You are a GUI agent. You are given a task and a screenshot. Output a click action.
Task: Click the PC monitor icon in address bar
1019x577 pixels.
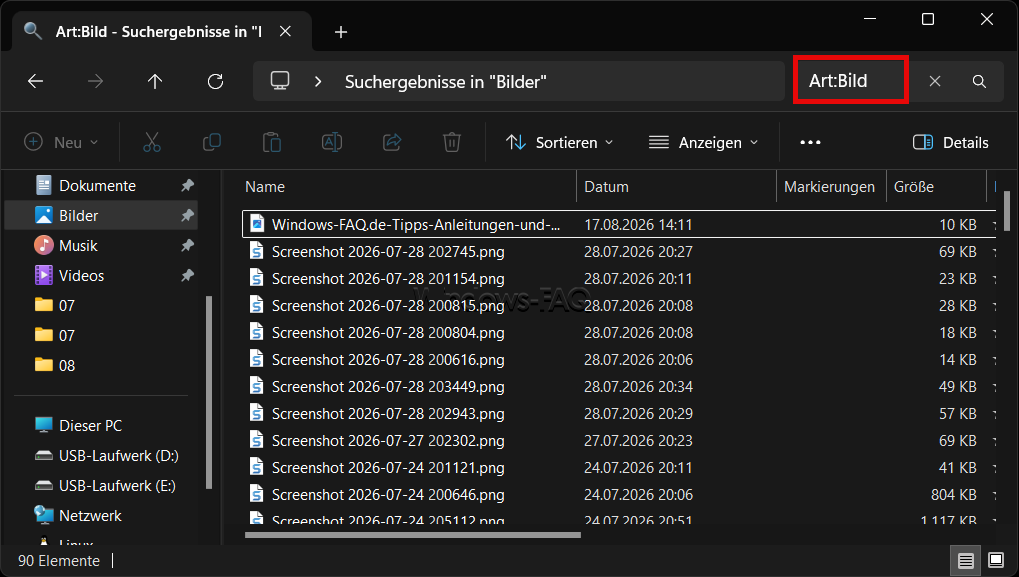(280, 81)
